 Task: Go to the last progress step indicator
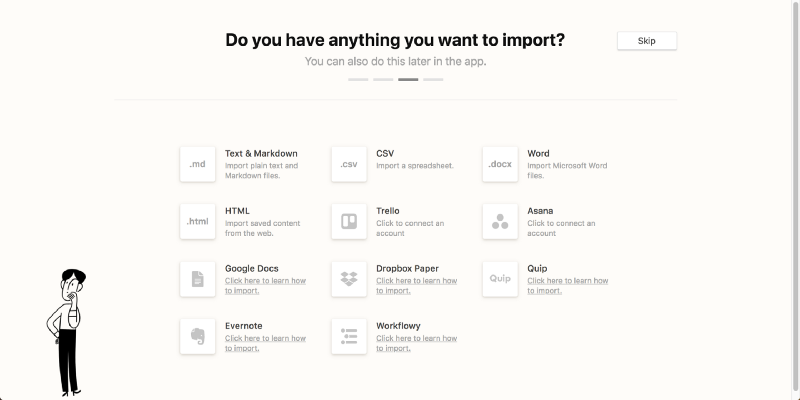click(433, 80)
